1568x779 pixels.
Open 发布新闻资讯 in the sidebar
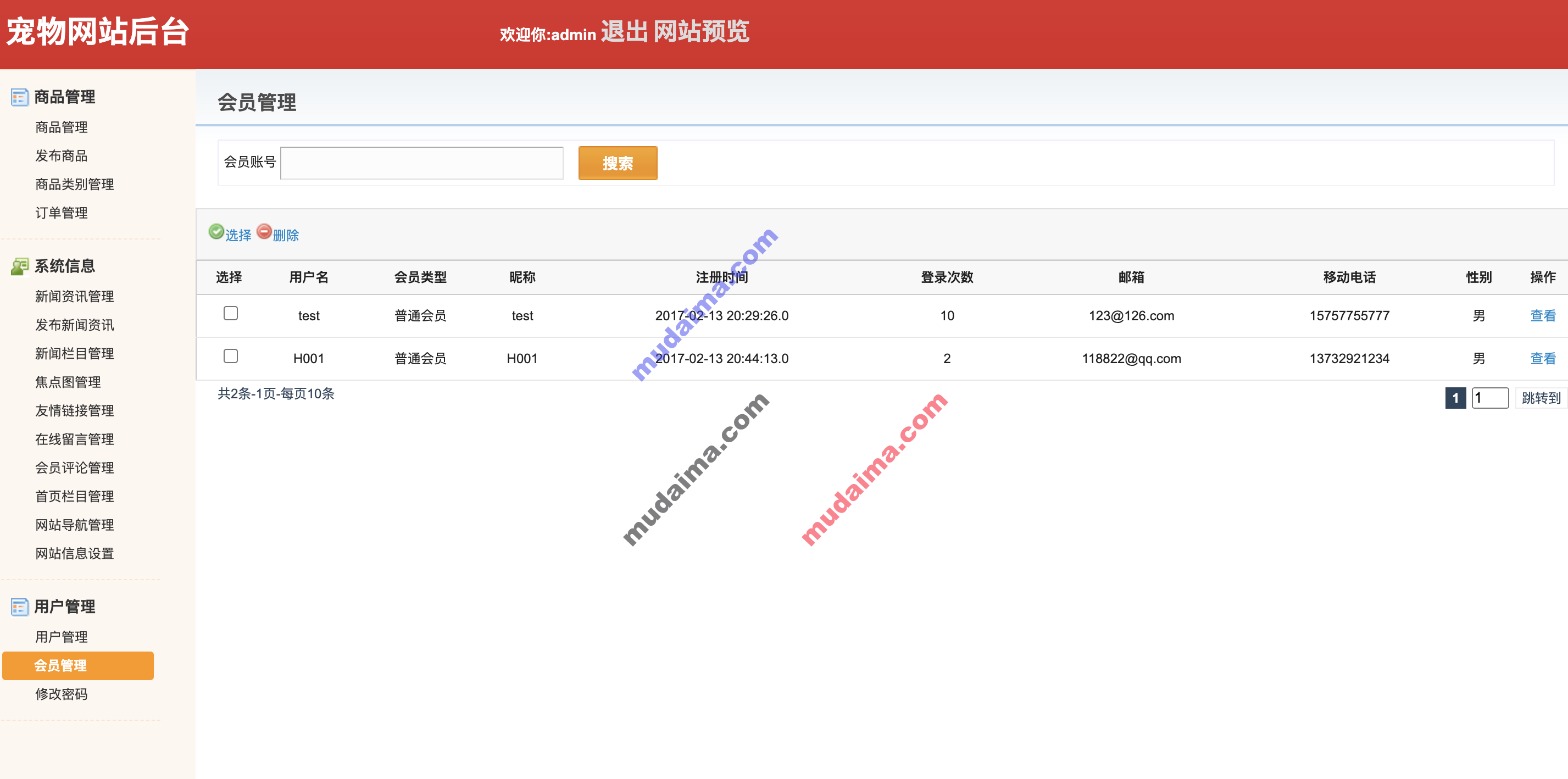point(74,325)
